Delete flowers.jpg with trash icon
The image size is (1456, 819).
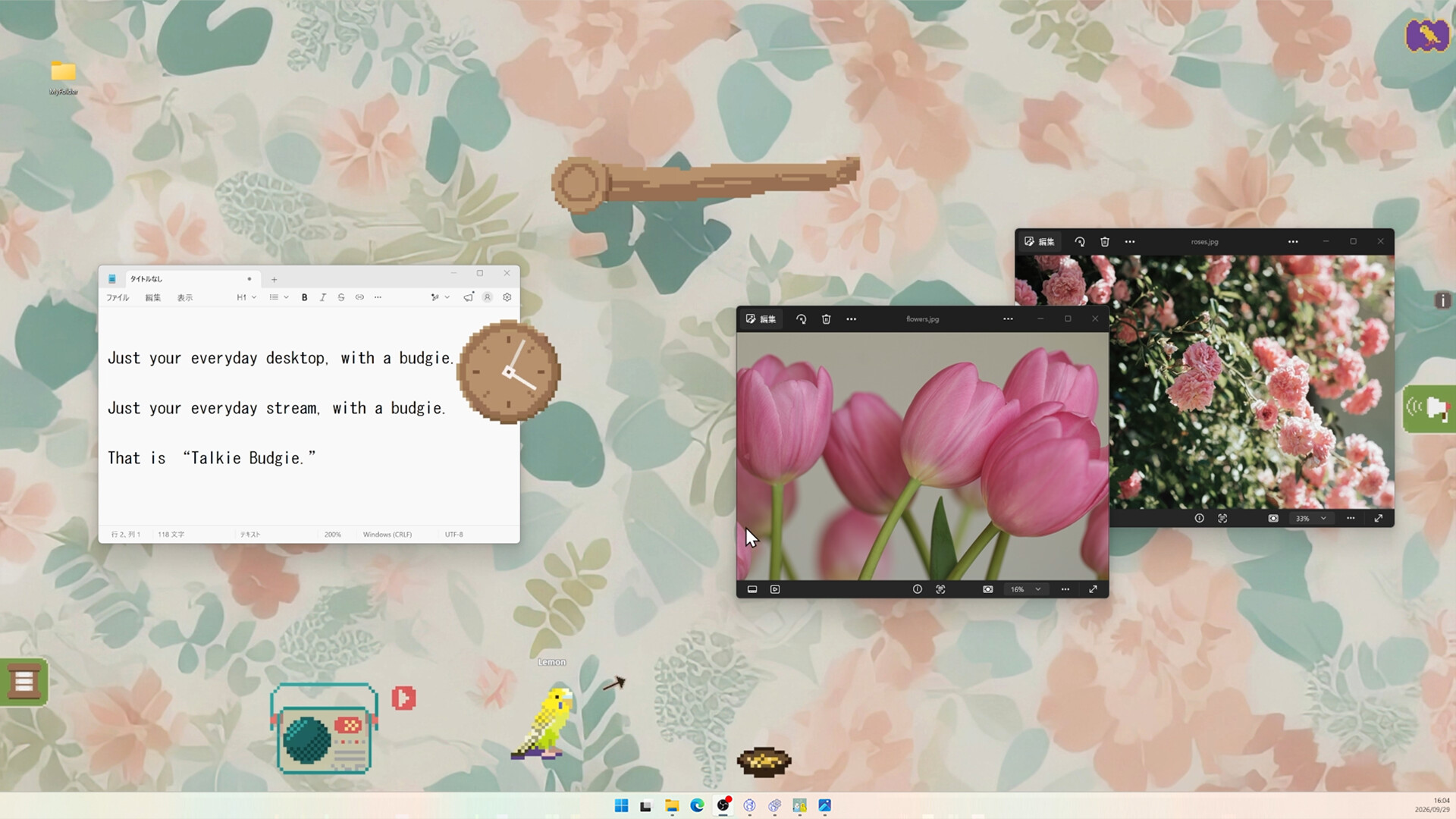[827, 319]
